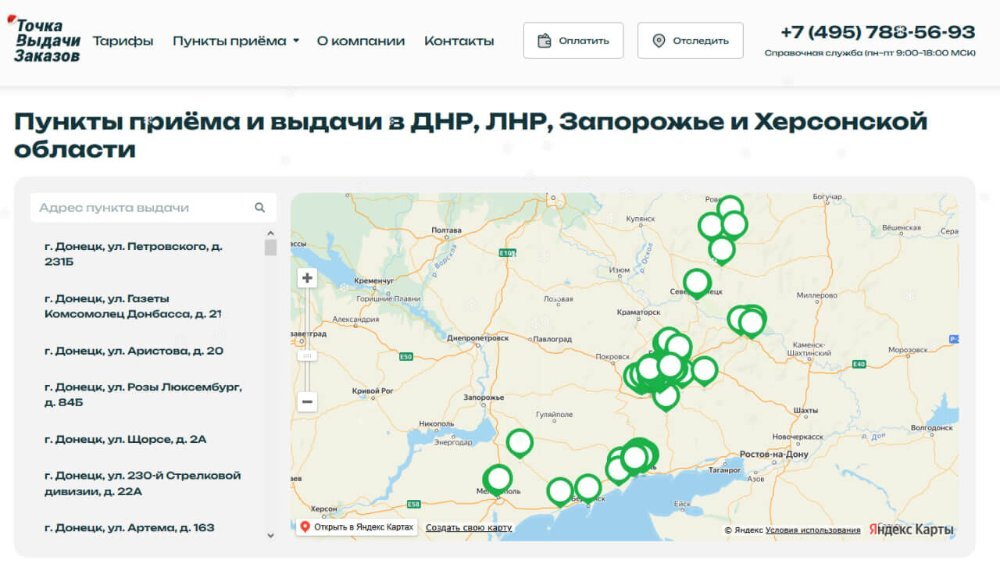The height and width of the screenshot is (578, 1000).
Task: Go to the Контакты page
Action: 458,41
